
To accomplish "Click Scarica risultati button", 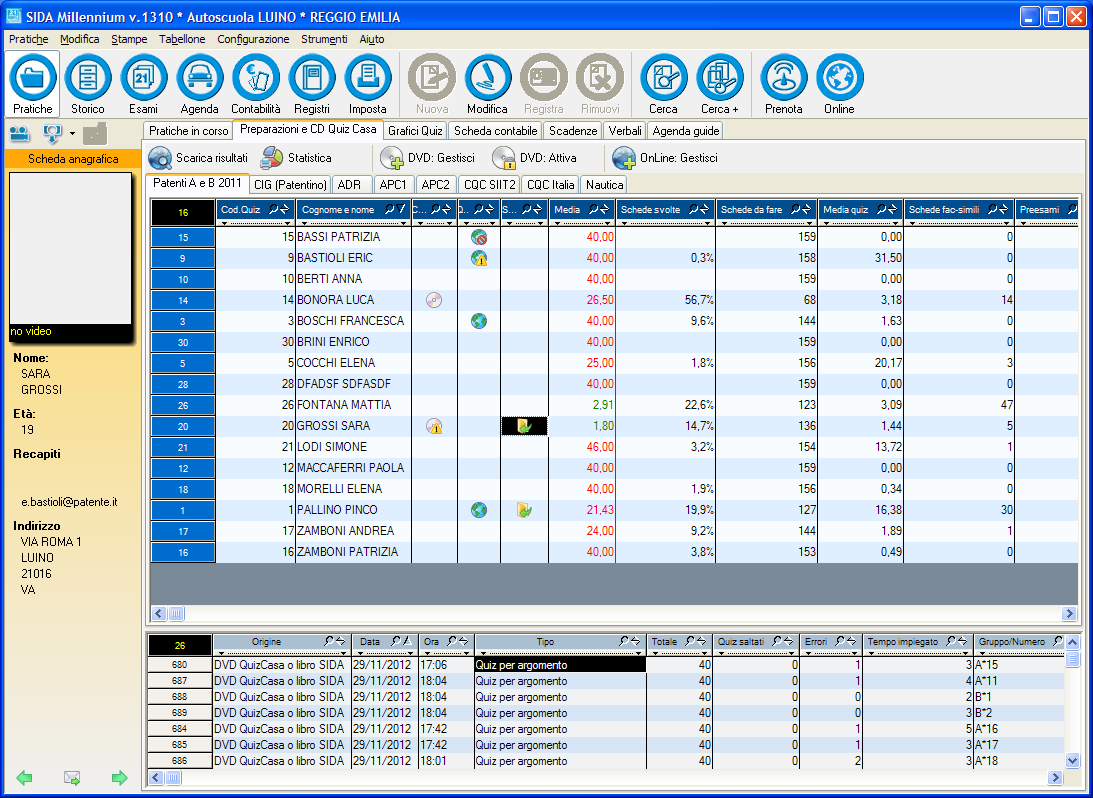I will 198,158.
